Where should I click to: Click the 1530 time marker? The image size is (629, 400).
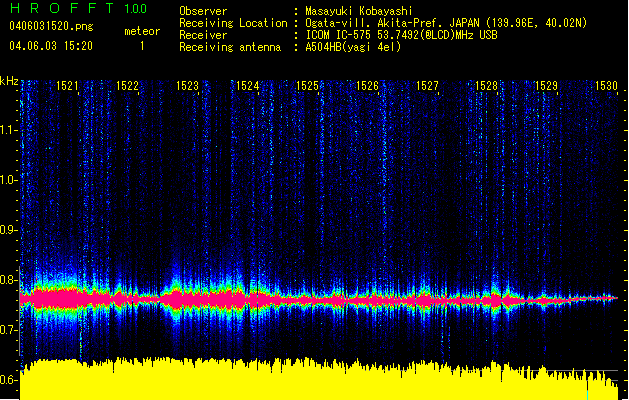pyautogui.click(x=606, y=86)
